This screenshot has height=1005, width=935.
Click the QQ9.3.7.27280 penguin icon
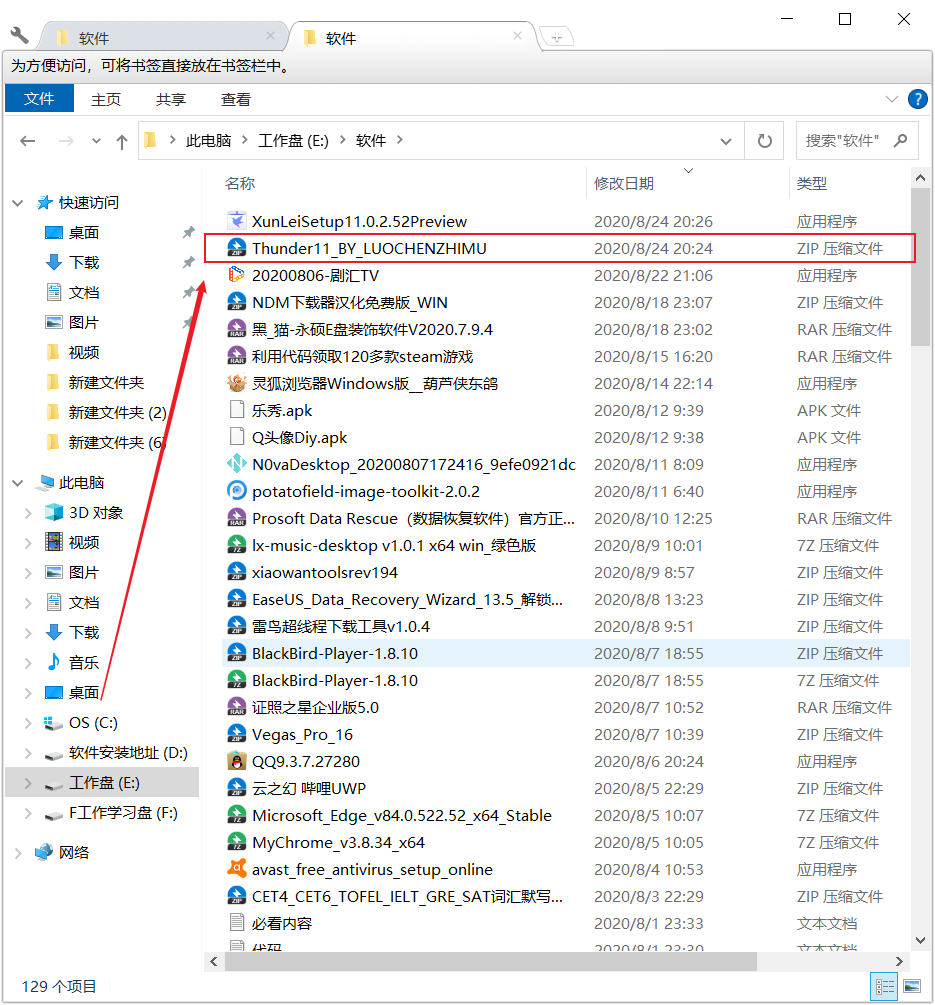(236, 761)
